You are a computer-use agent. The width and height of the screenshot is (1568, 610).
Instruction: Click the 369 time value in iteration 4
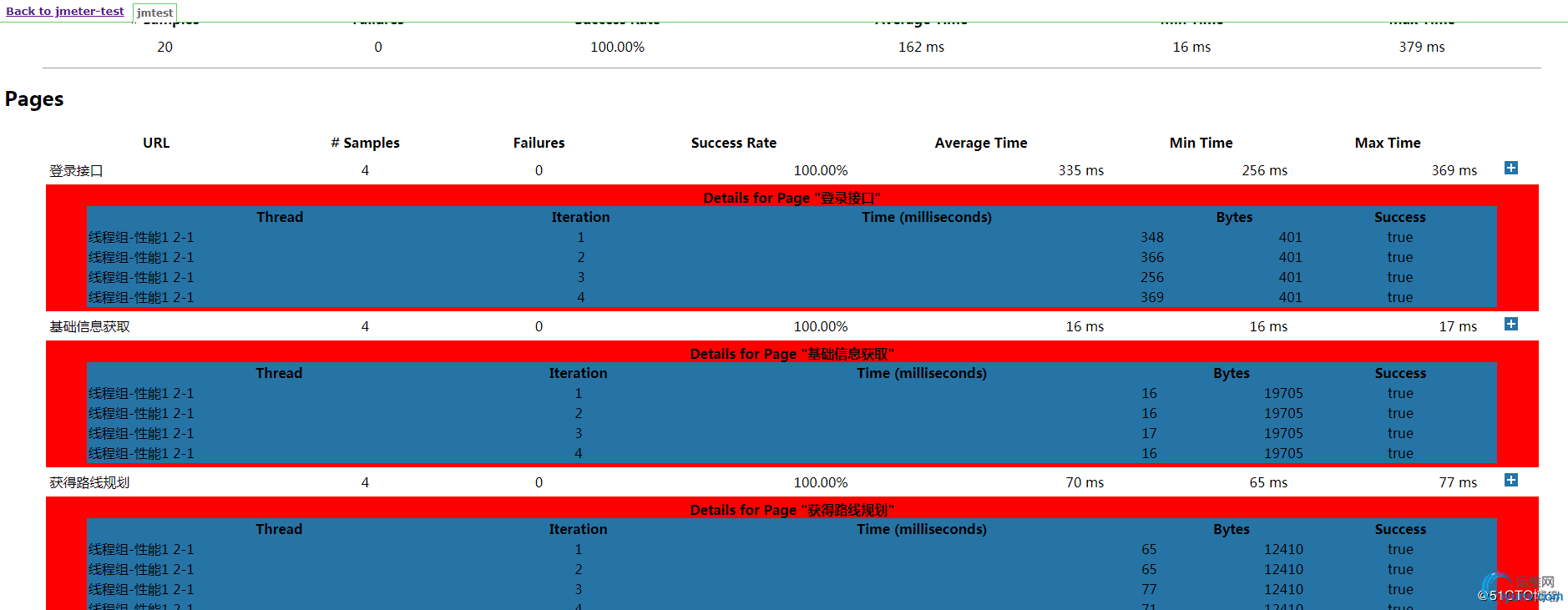(1152, 297)
